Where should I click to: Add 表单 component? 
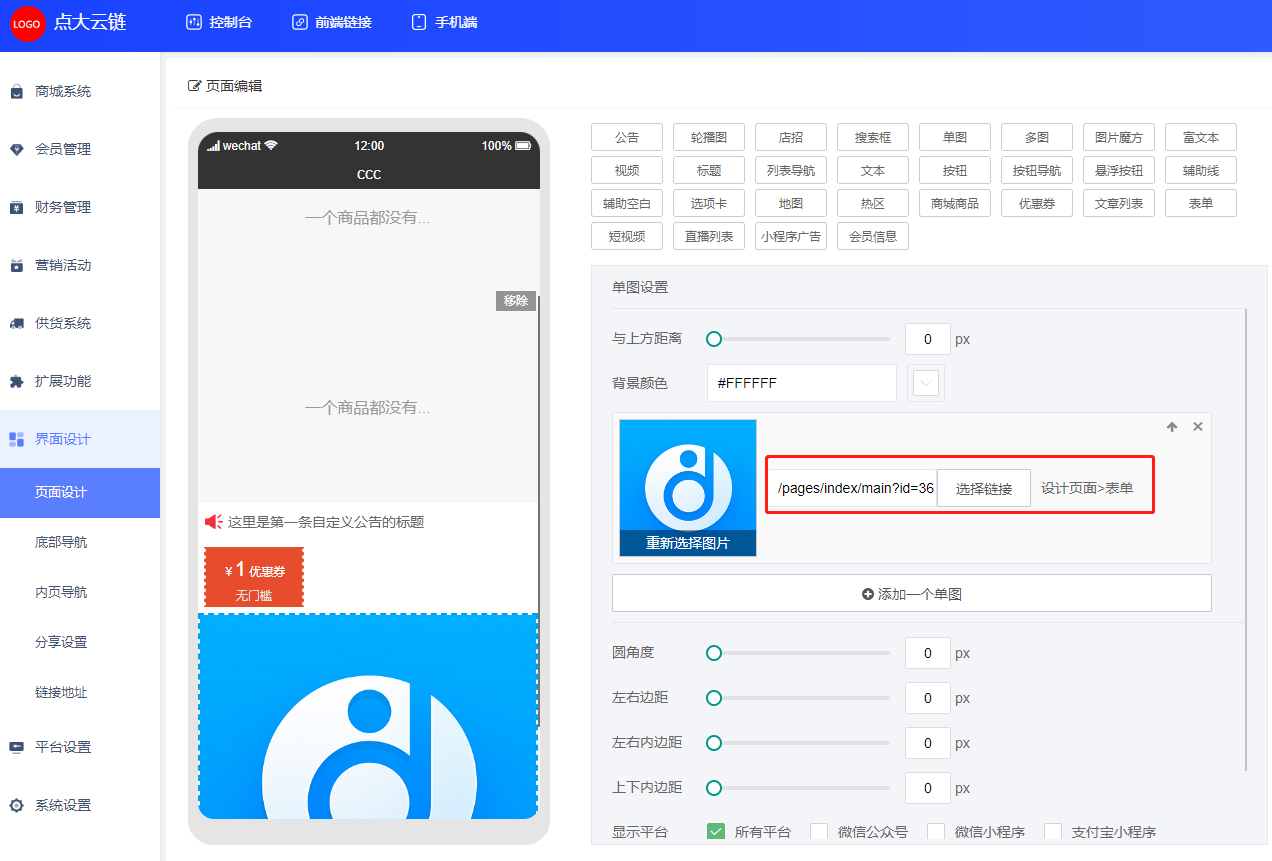tap(1201, 203)
